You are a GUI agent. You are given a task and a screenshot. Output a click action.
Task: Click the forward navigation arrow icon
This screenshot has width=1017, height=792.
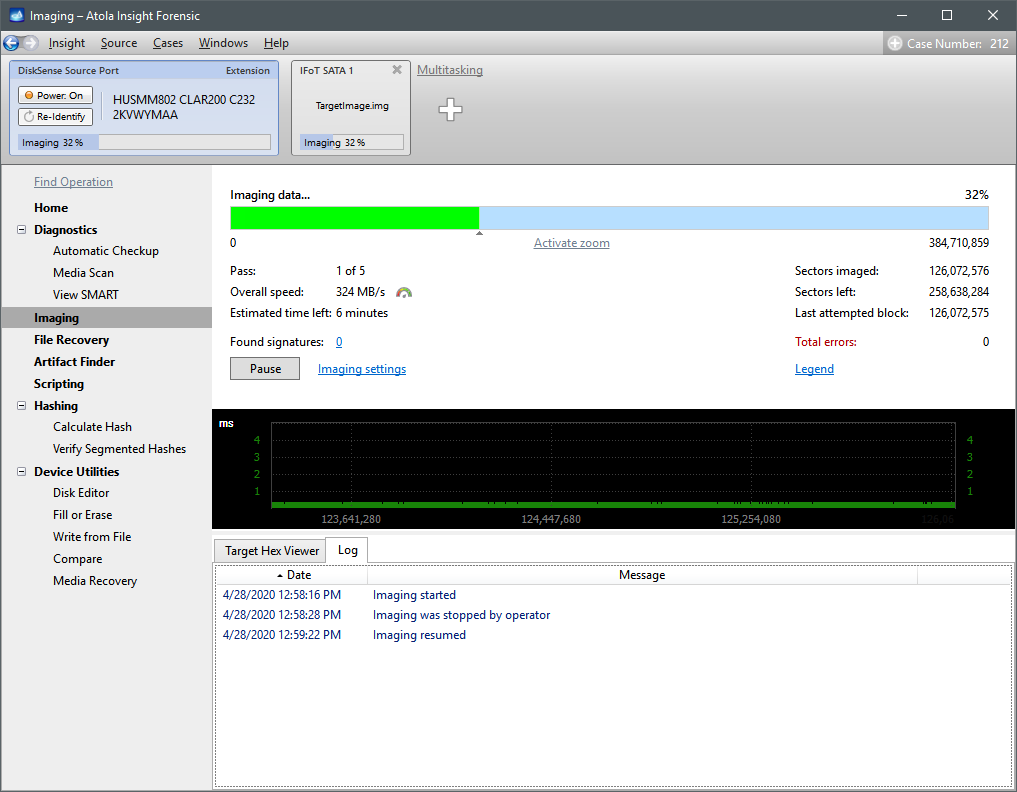pos(30,43)
